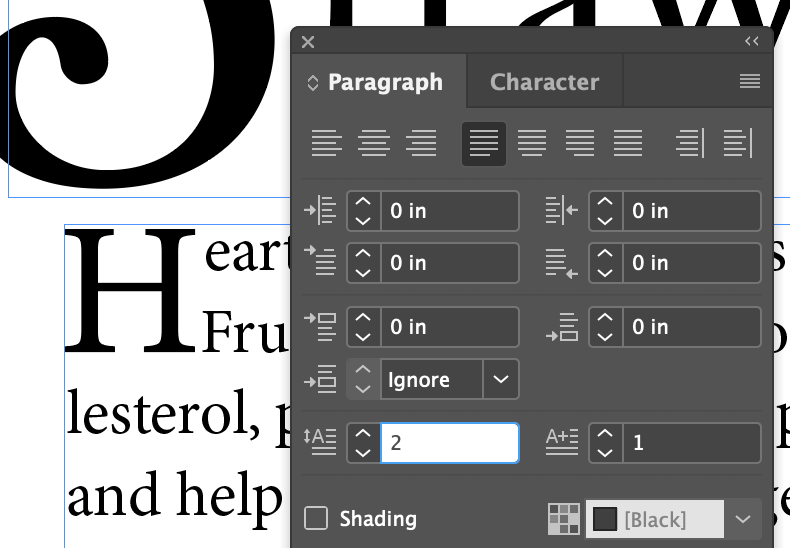Screen dimensions: 790x548
Task: Decrease the Right Indent value
Action: pos(605,221)
